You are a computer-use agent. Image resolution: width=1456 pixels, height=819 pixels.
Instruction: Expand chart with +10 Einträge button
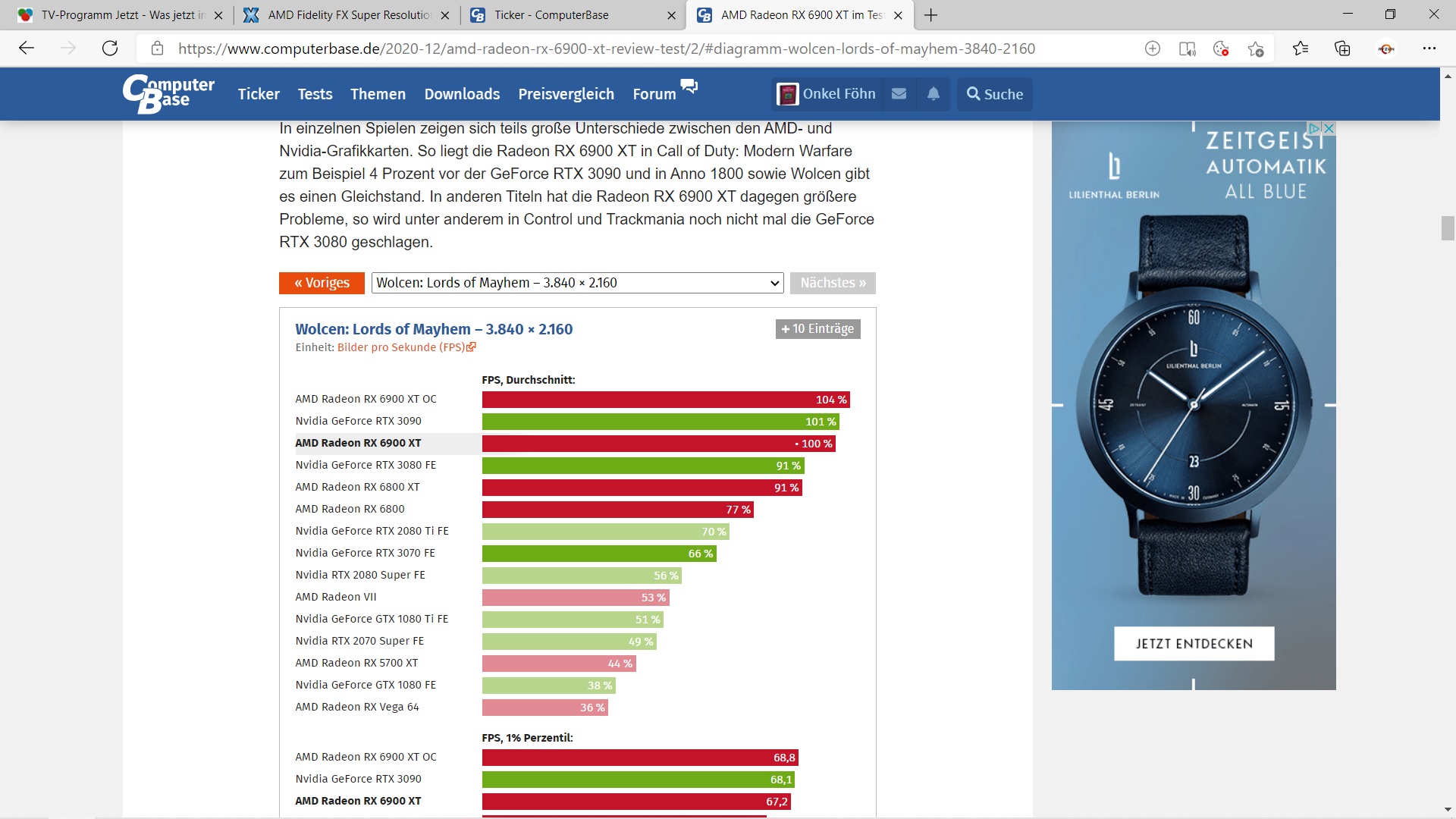(x=817, y=328)
